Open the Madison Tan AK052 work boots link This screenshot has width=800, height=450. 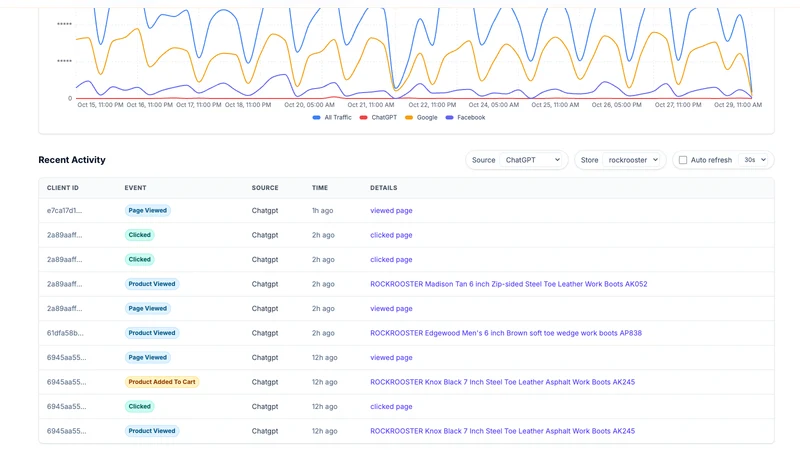tap(509, 284)
